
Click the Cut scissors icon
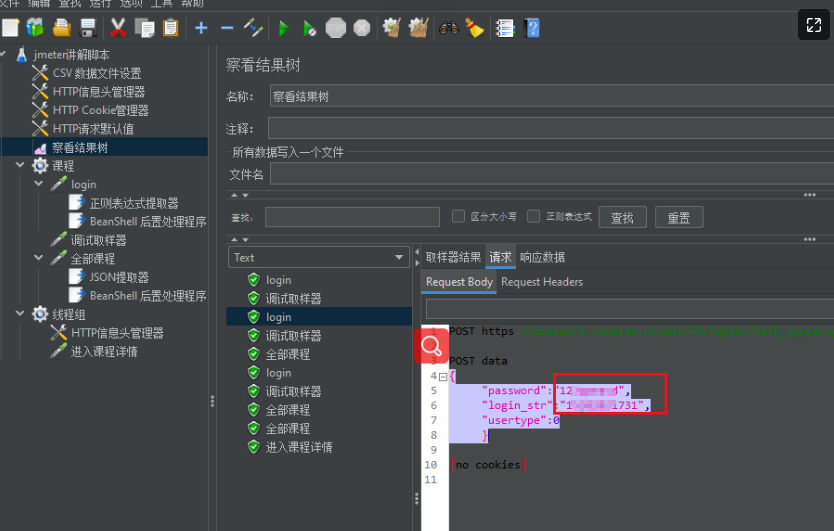(x=118, y=28)
